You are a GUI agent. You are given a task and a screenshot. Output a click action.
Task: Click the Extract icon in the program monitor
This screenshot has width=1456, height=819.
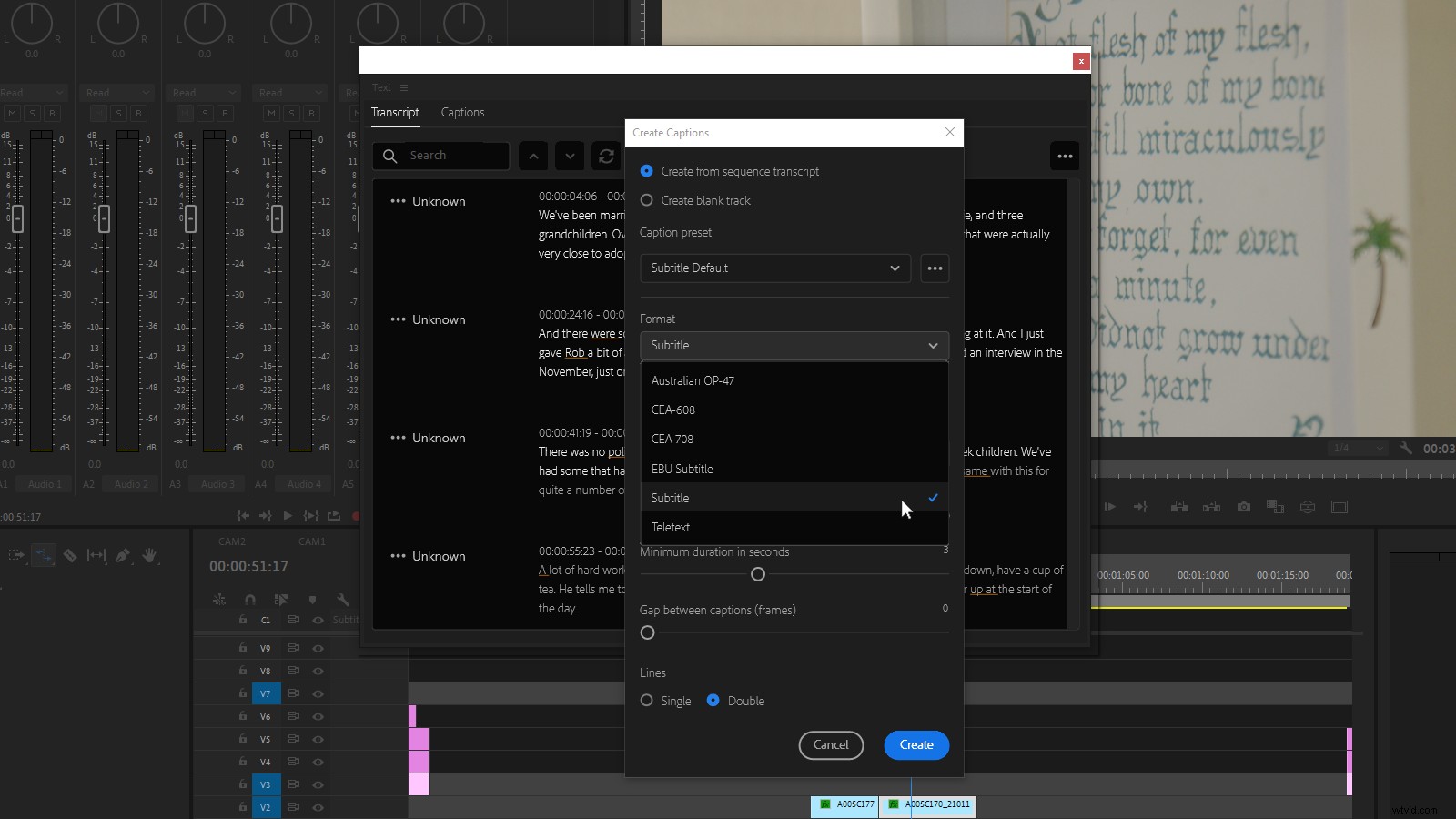click(1211, 507)
